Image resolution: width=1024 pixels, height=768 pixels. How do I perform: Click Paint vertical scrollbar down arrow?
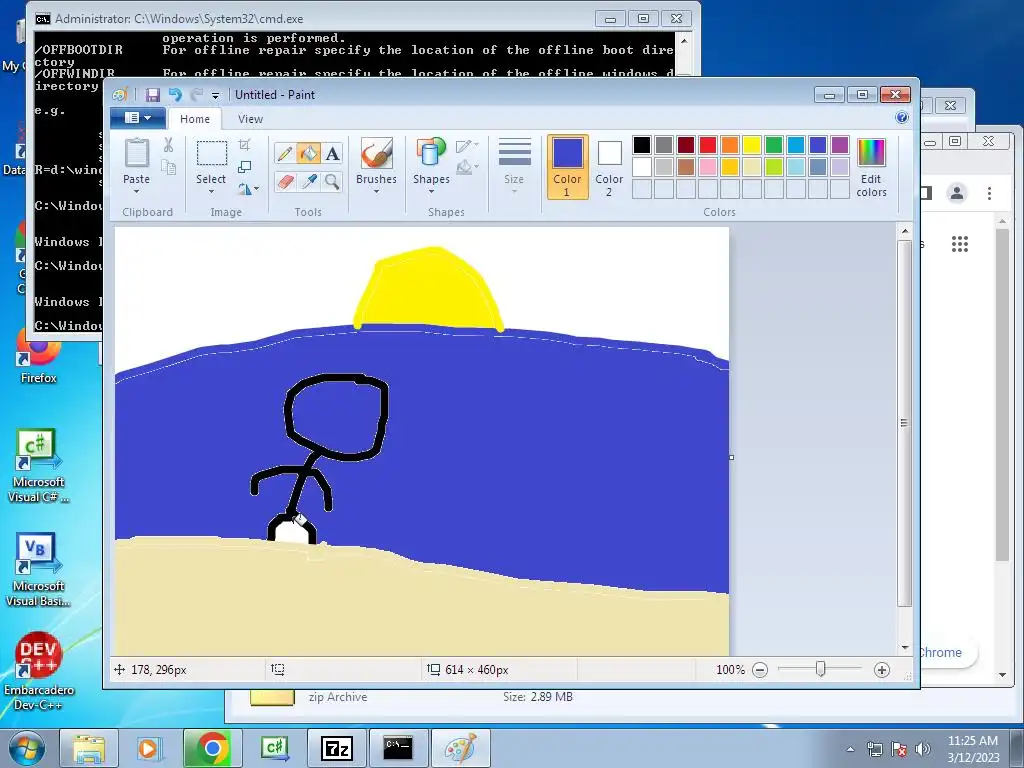pos(904,647)
